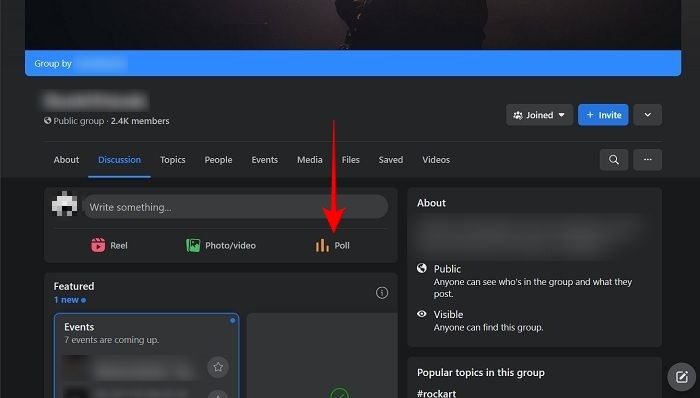Click the profile avatar beside post box
This screenshot has width=700, height=398.
65,204
